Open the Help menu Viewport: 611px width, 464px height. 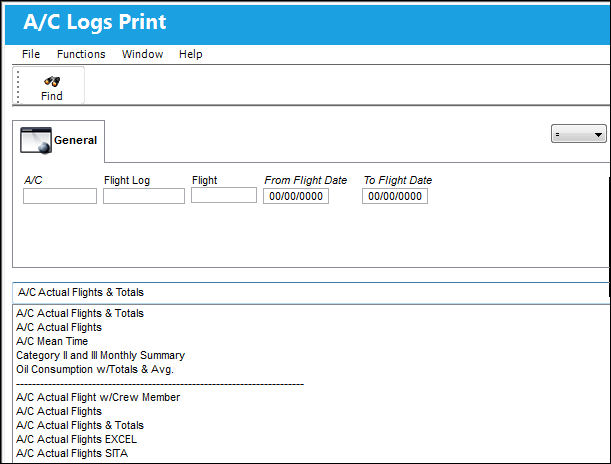191,54
